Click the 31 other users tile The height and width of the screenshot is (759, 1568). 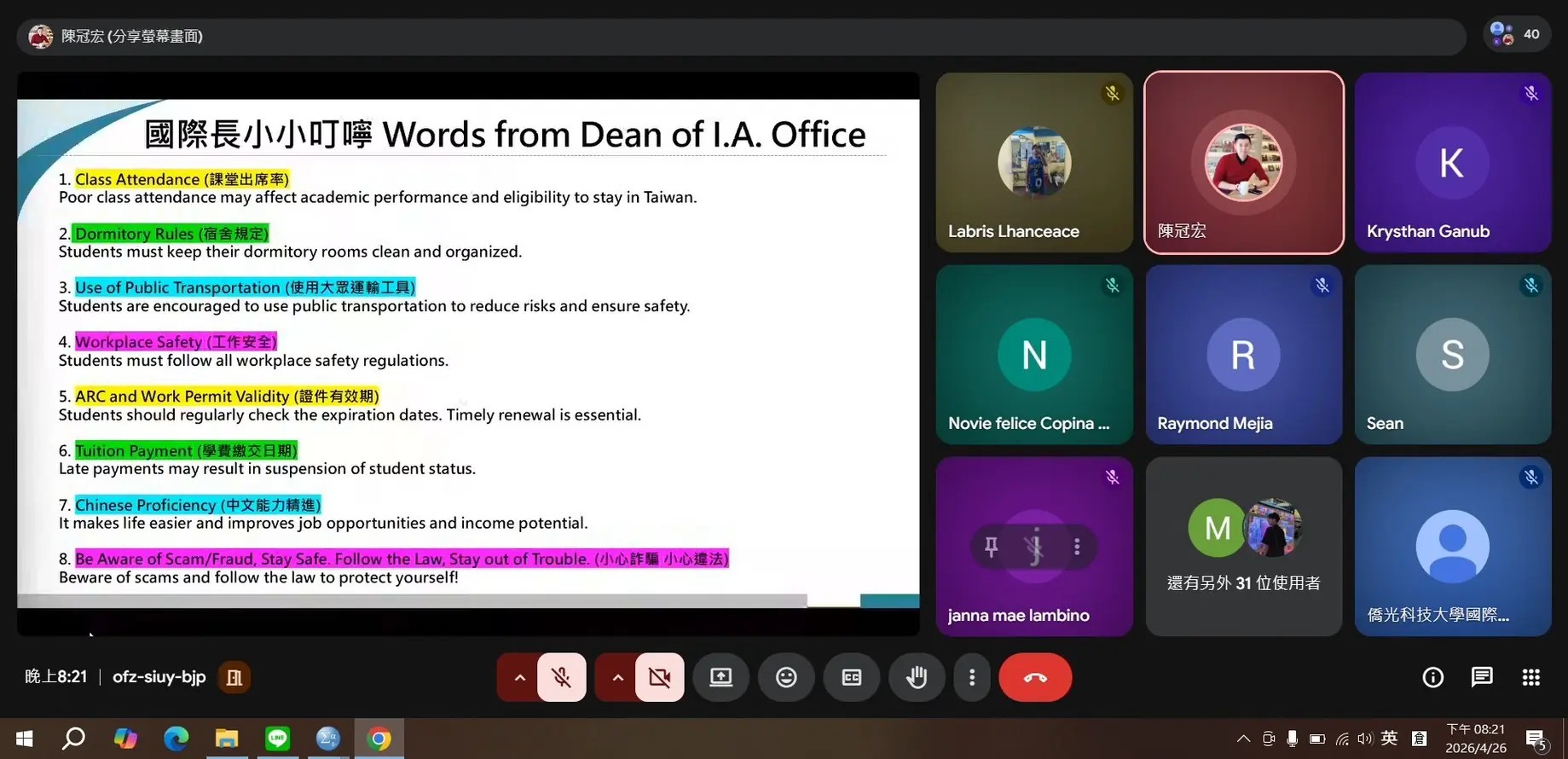[x=1243, y=546]
